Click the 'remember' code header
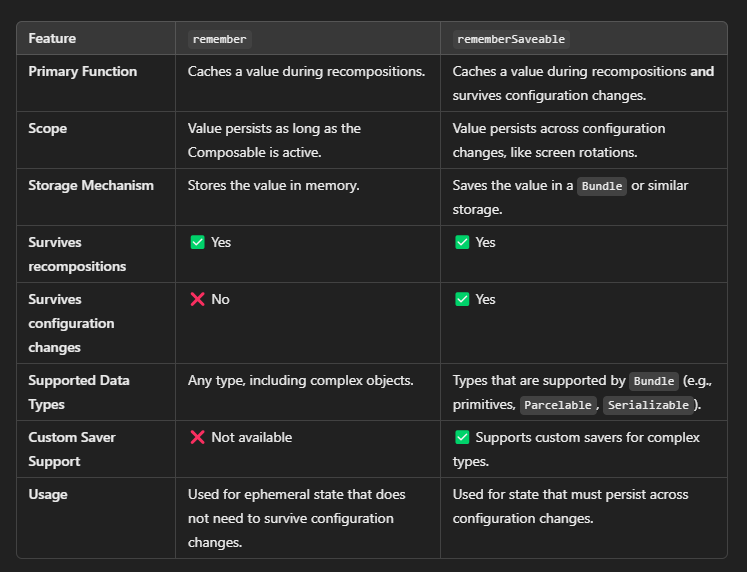Viewport: 747px width, 572px height. pos(220,39)
